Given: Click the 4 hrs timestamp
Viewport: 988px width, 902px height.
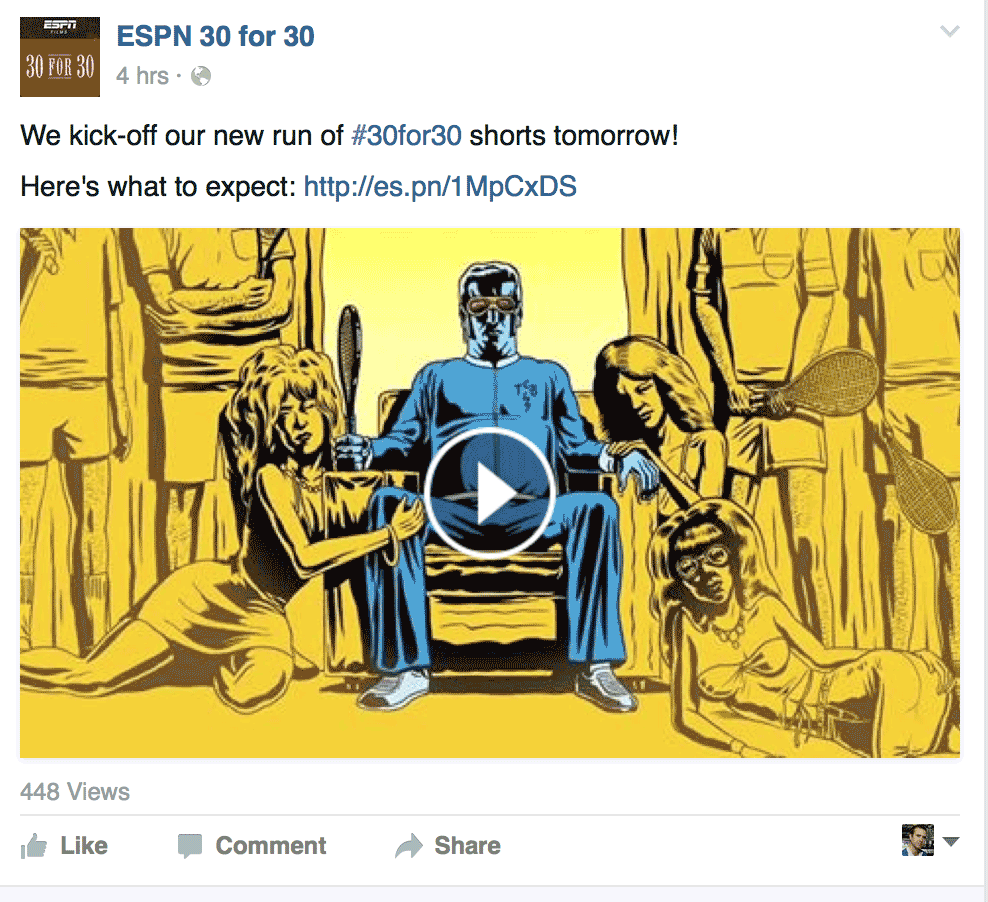Looking at the screenshot, I should click(142, 76).
